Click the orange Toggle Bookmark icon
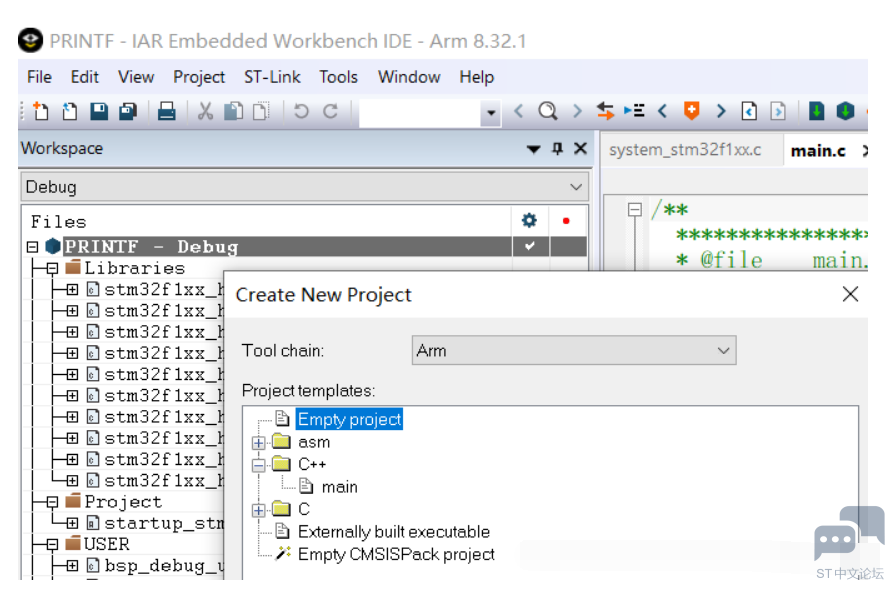Screen dimensions: 893x589 (691, 111)
